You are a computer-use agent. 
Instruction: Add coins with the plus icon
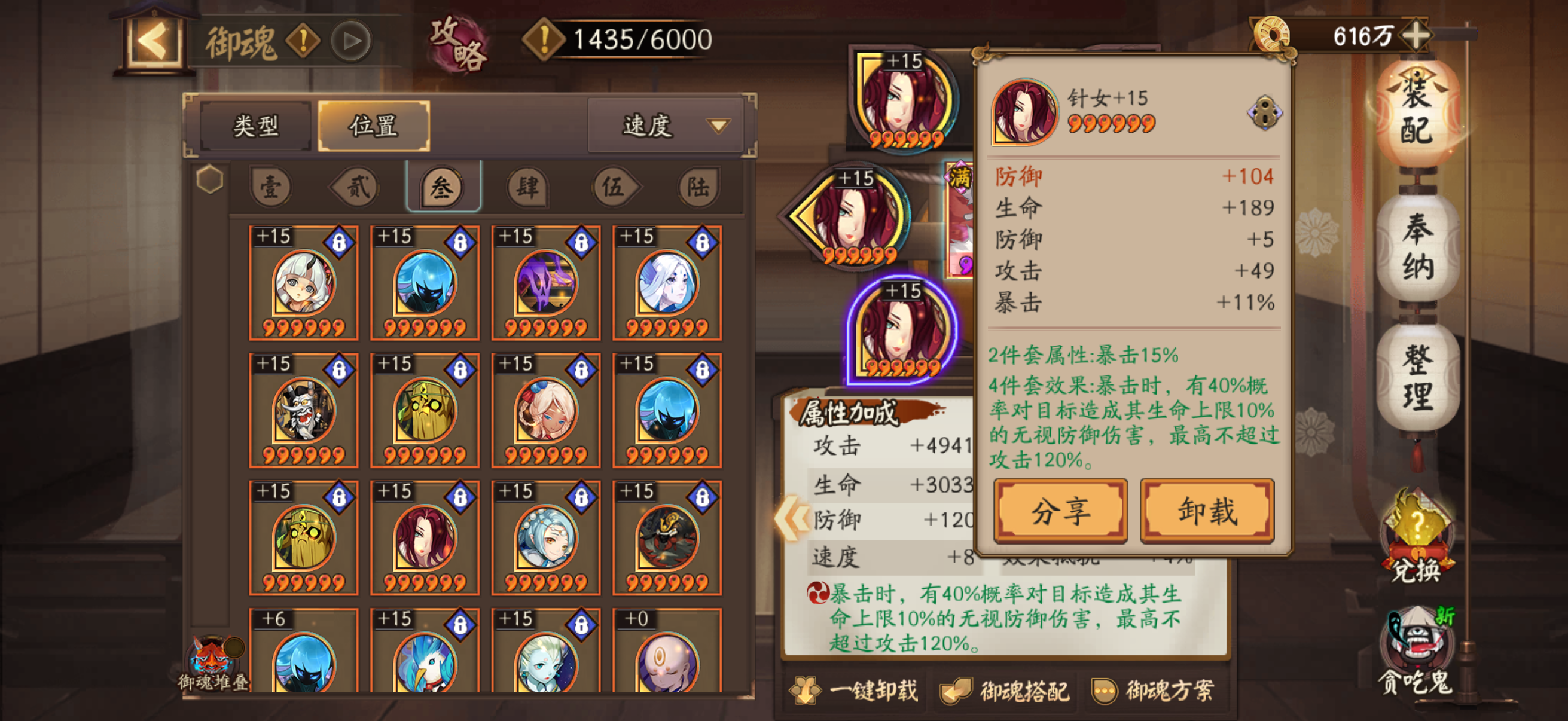pyautogui.click(x=1417, y=36)
